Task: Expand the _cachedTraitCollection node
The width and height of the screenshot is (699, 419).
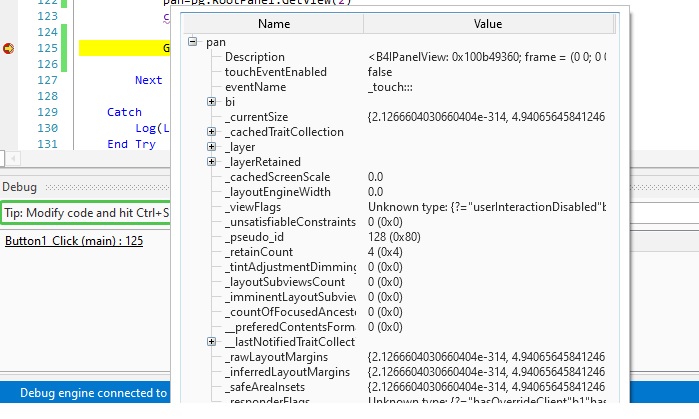Action: click(211, 132)
